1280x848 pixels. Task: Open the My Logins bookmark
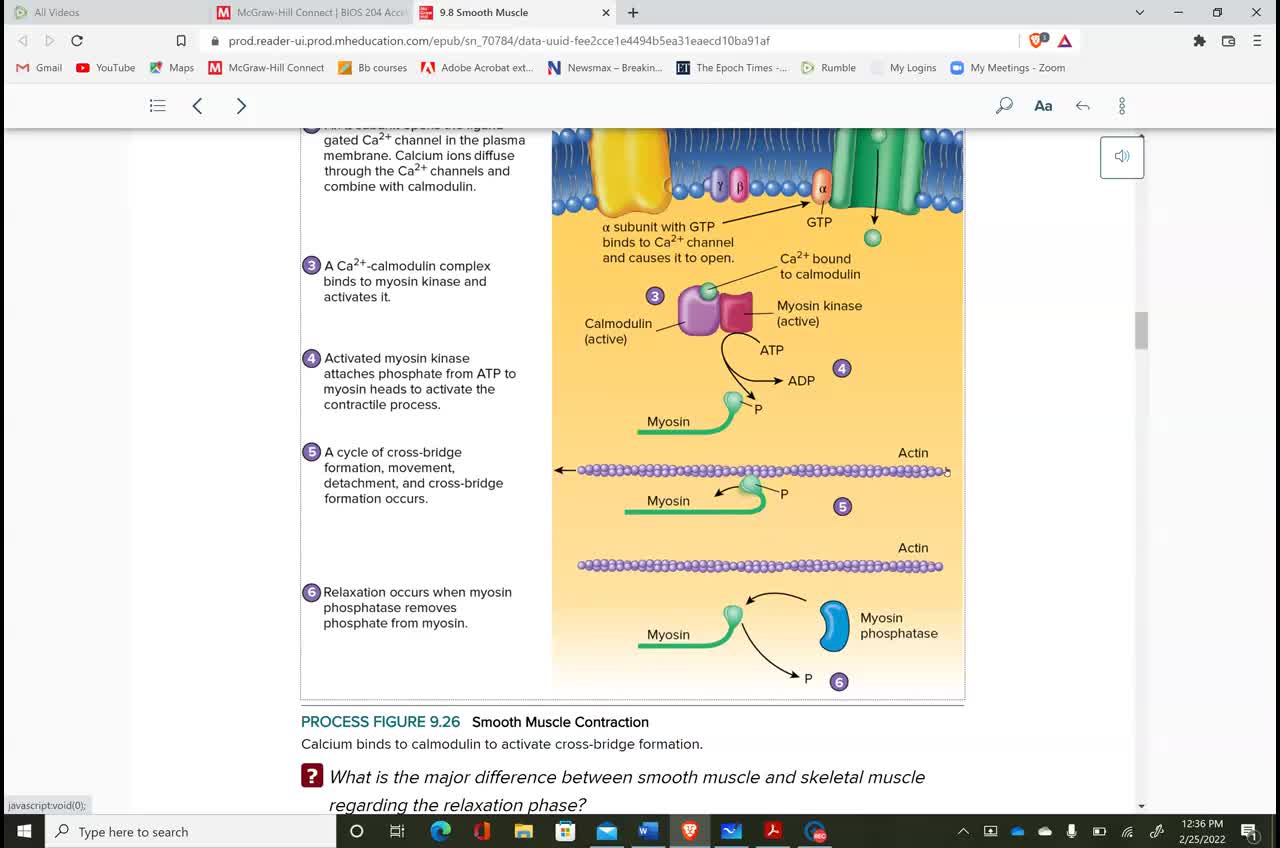(x=903, y=68)
